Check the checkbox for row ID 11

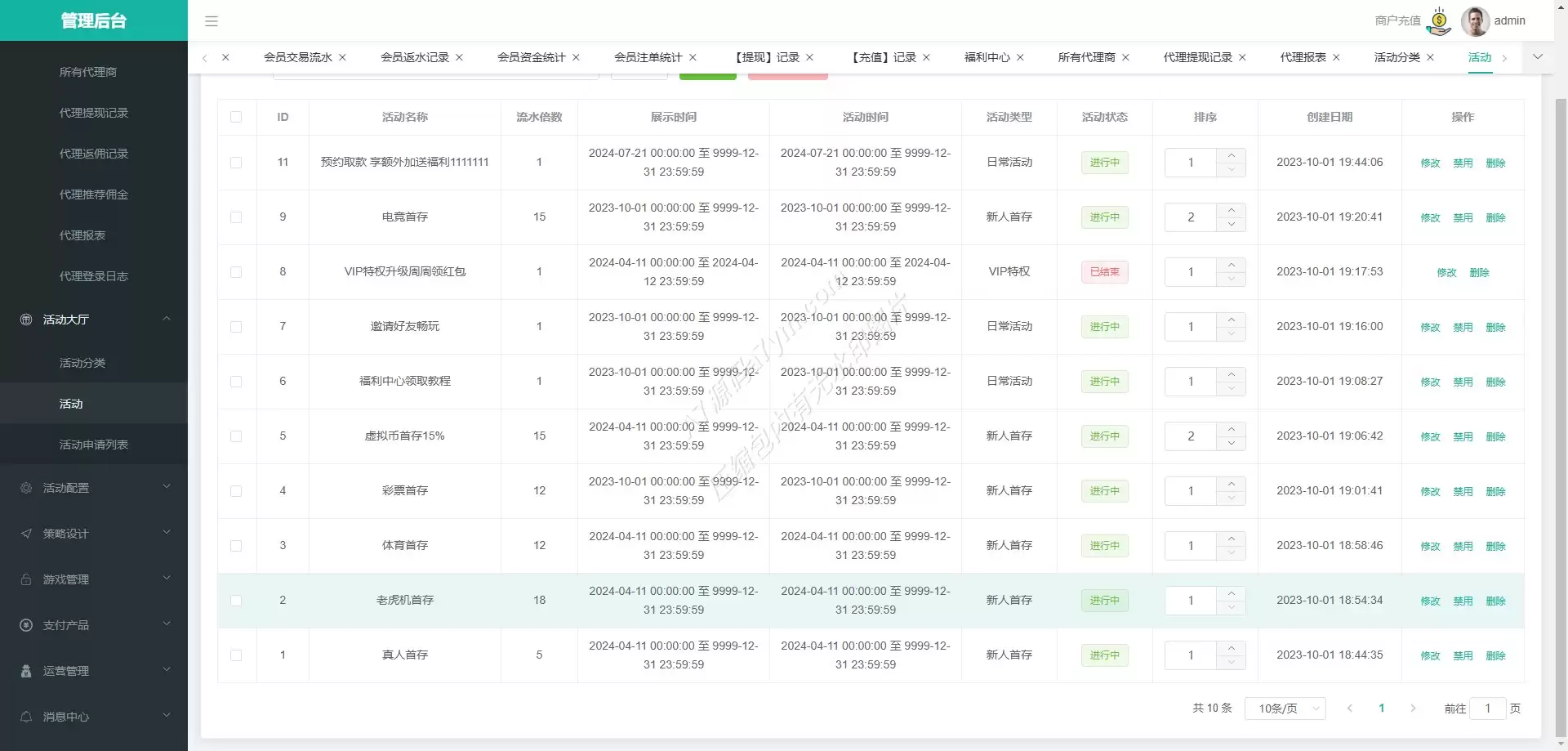point(236,163)
